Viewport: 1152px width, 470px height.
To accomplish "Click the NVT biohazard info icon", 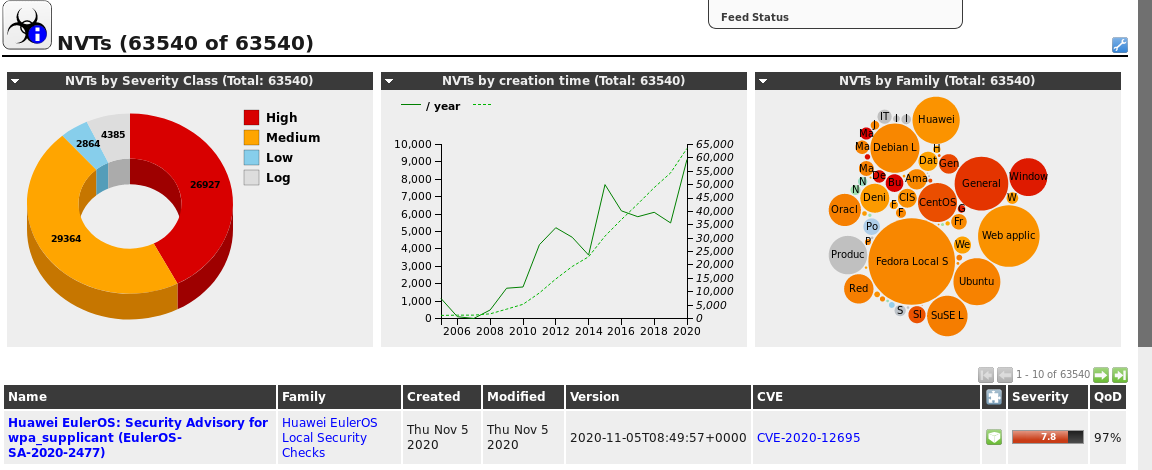I will [x=27, y=26].
